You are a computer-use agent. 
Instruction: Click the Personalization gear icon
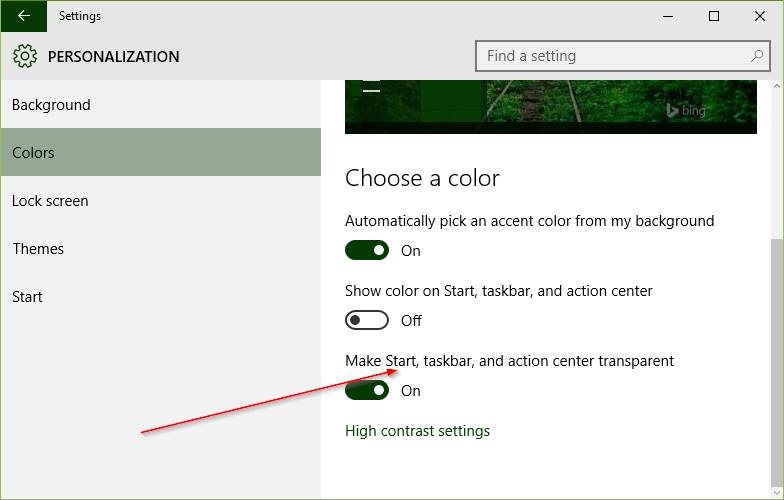coord(25,56)
